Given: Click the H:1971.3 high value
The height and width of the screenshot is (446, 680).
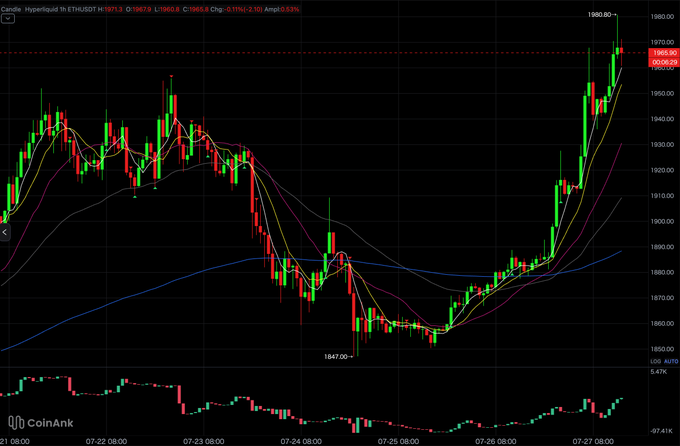Looking at the screenshot, I should [x=111, y=9].
